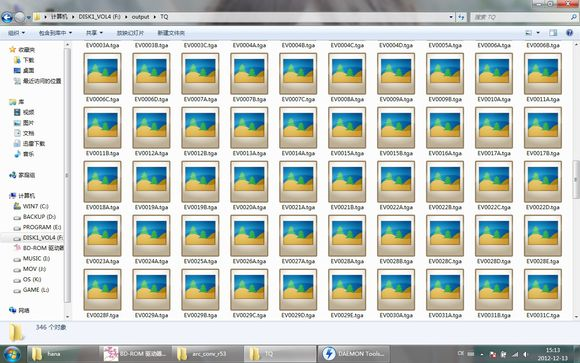Switch to the hana folder taskbar button
This screenshot has width=580, height=363.
coord(62,354)
